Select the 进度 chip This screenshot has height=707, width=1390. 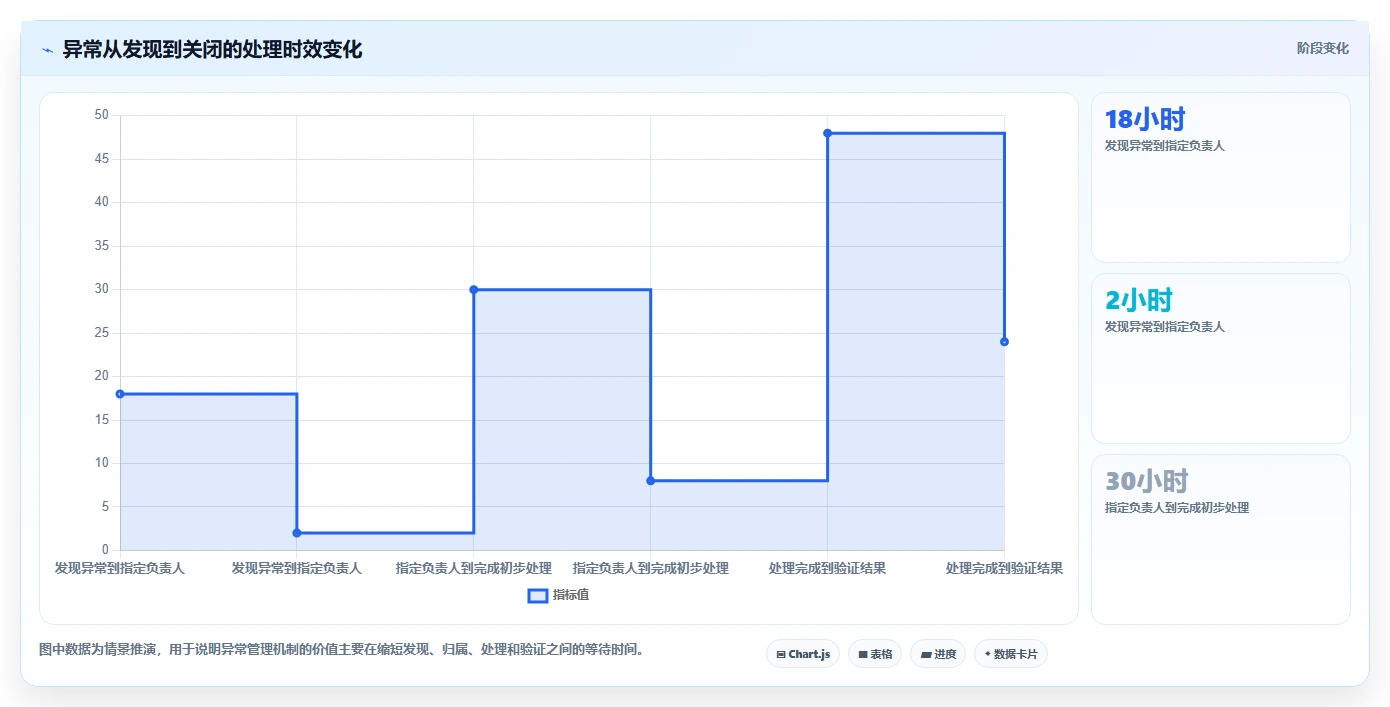[938, 654]
